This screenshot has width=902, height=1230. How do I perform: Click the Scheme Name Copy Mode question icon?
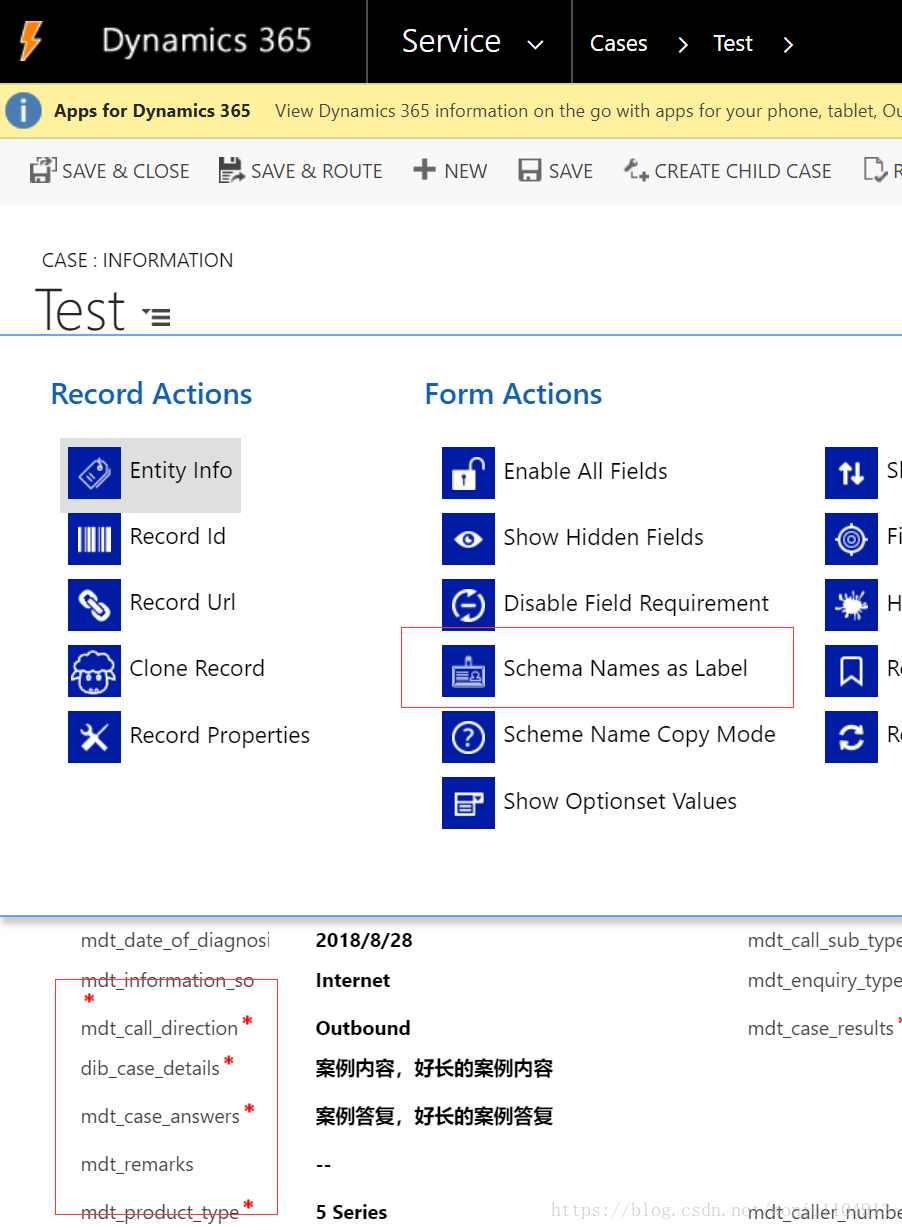[468, 737]
